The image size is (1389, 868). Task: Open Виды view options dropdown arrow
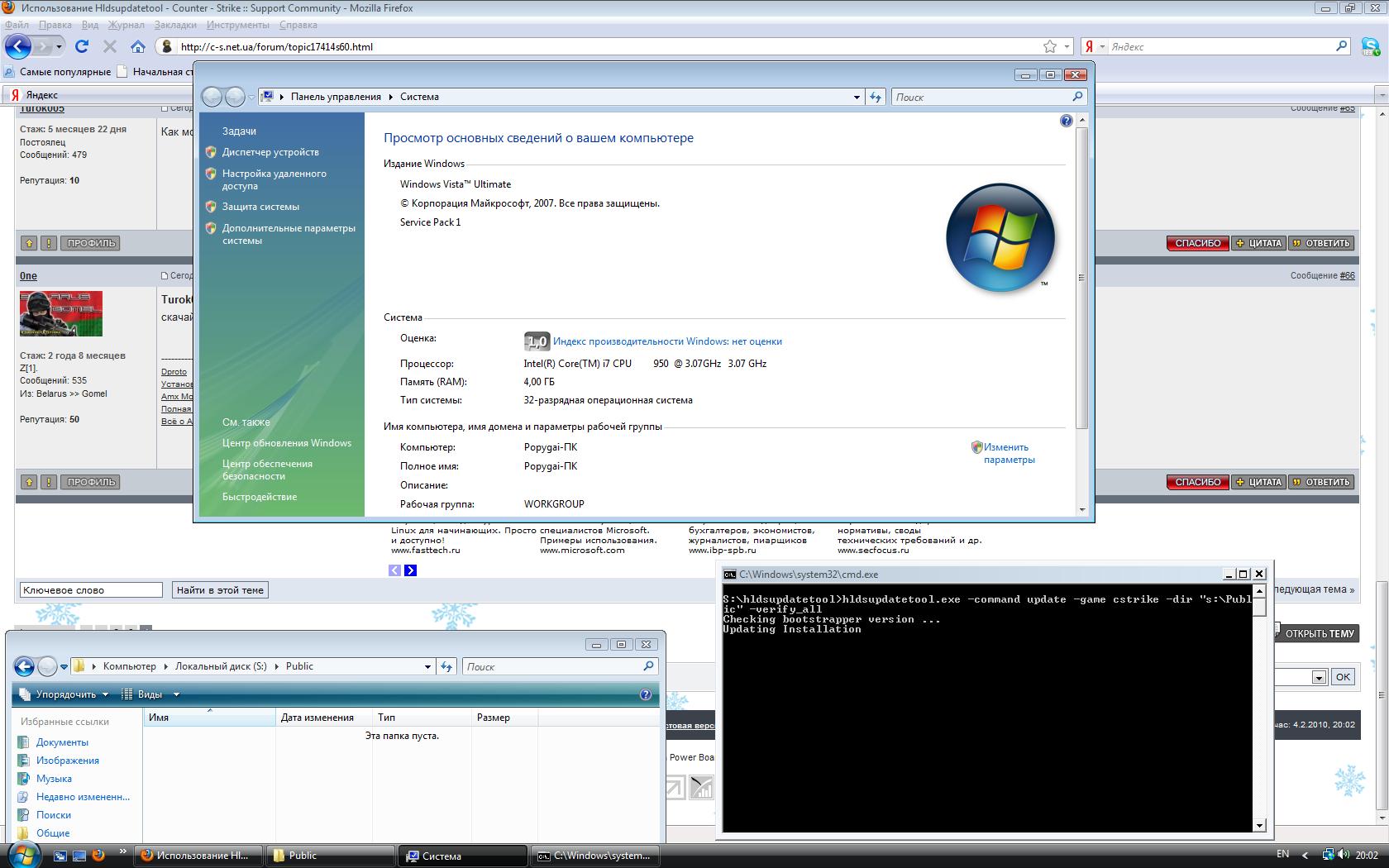coord(176,694)
